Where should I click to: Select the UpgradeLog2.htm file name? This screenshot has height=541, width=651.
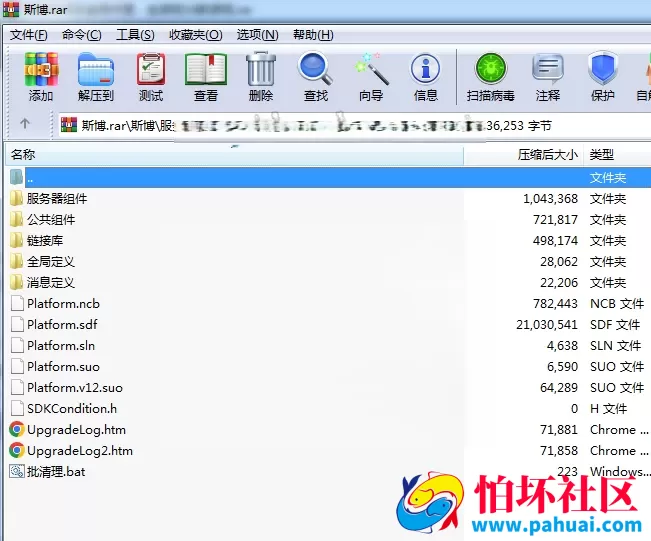click(80, 451)
